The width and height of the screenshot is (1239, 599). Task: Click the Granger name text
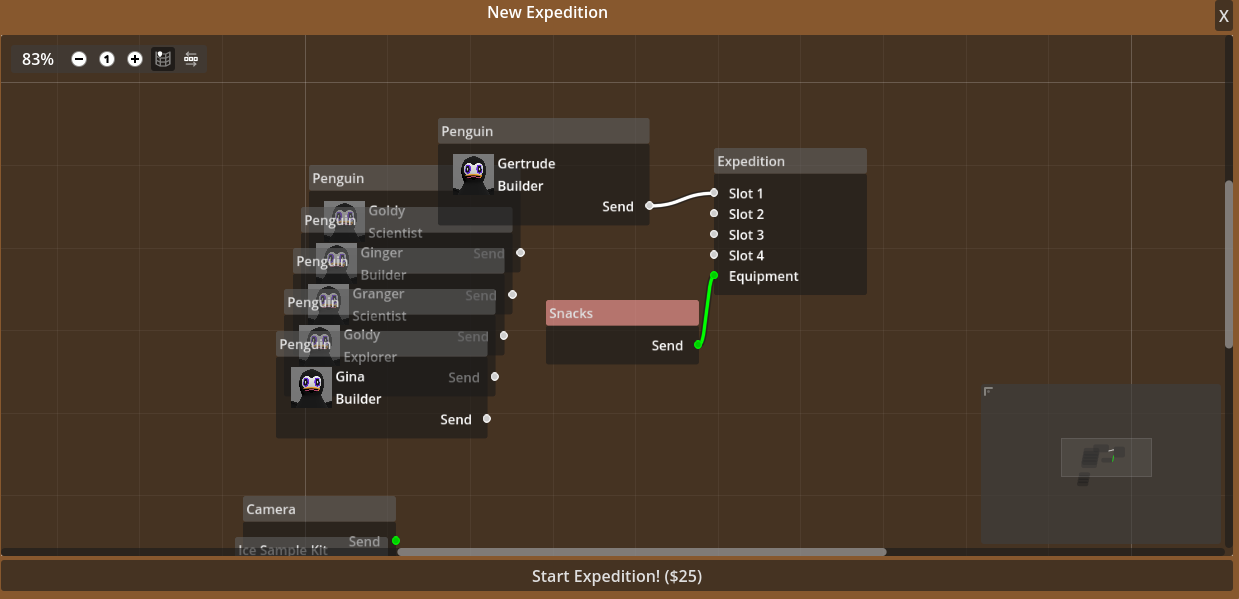[378, 294]
